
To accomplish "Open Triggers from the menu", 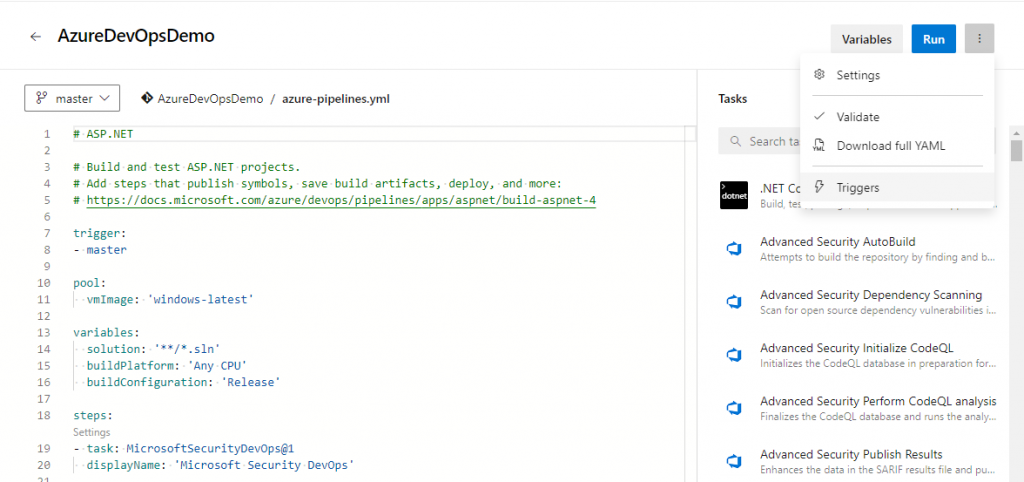I will (858, 187).
